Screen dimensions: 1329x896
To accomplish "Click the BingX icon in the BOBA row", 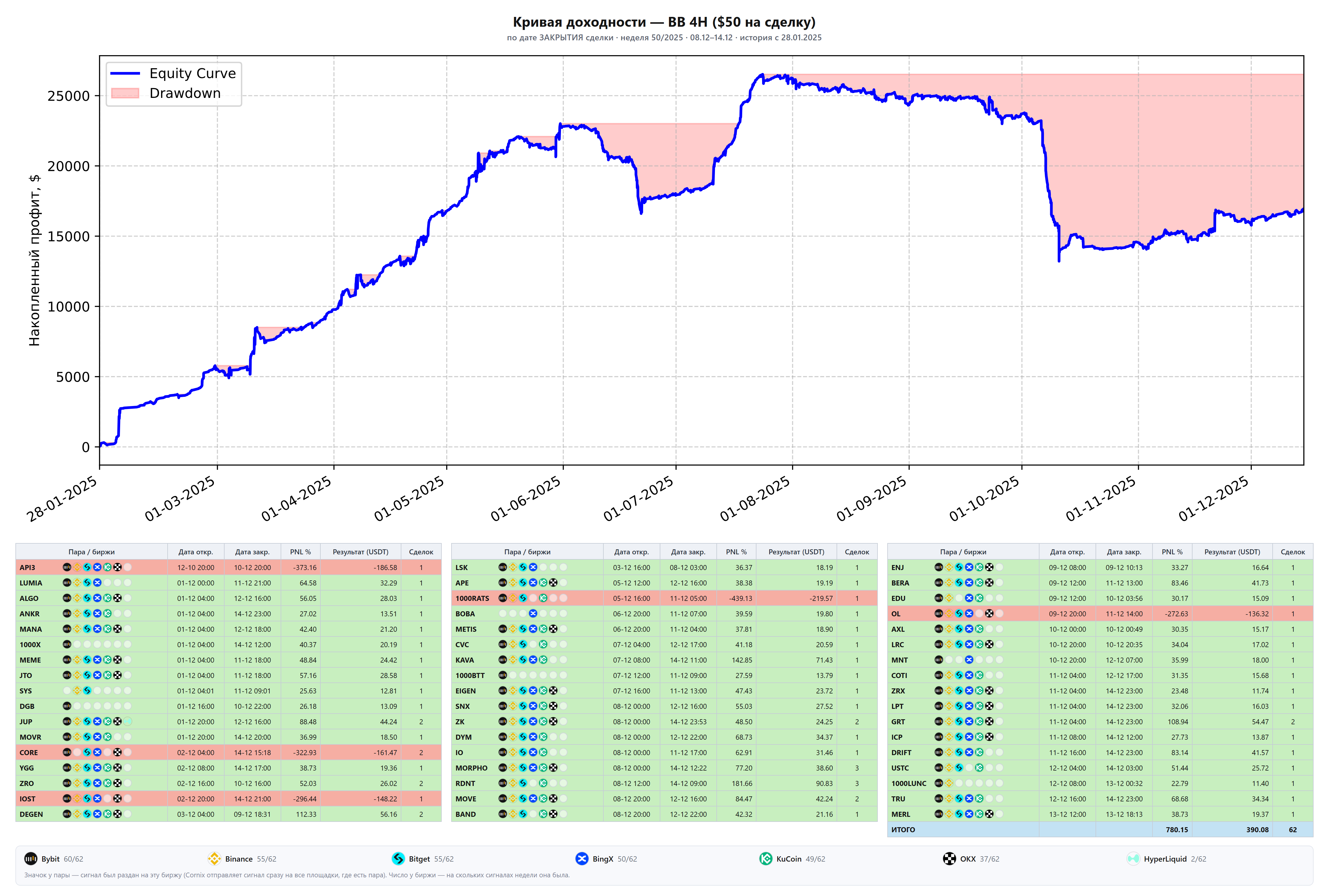I will [533, 614].
